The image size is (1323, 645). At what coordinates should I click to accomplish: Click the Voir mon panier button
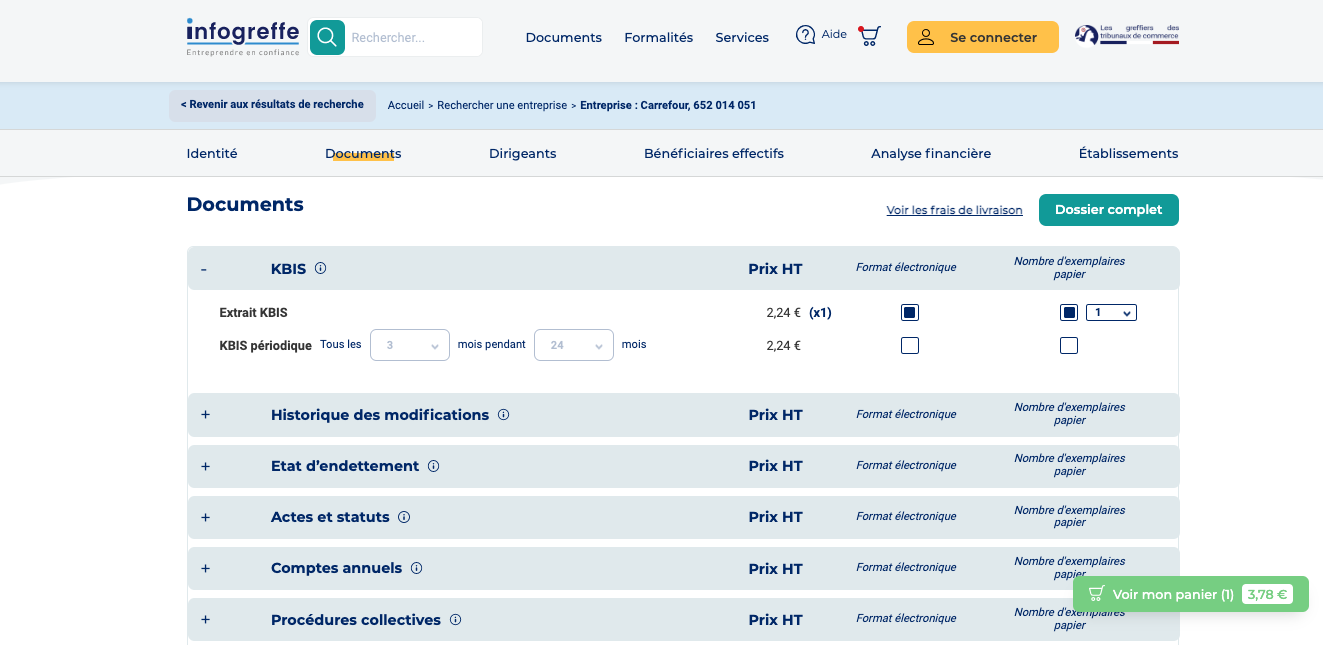1191,594
